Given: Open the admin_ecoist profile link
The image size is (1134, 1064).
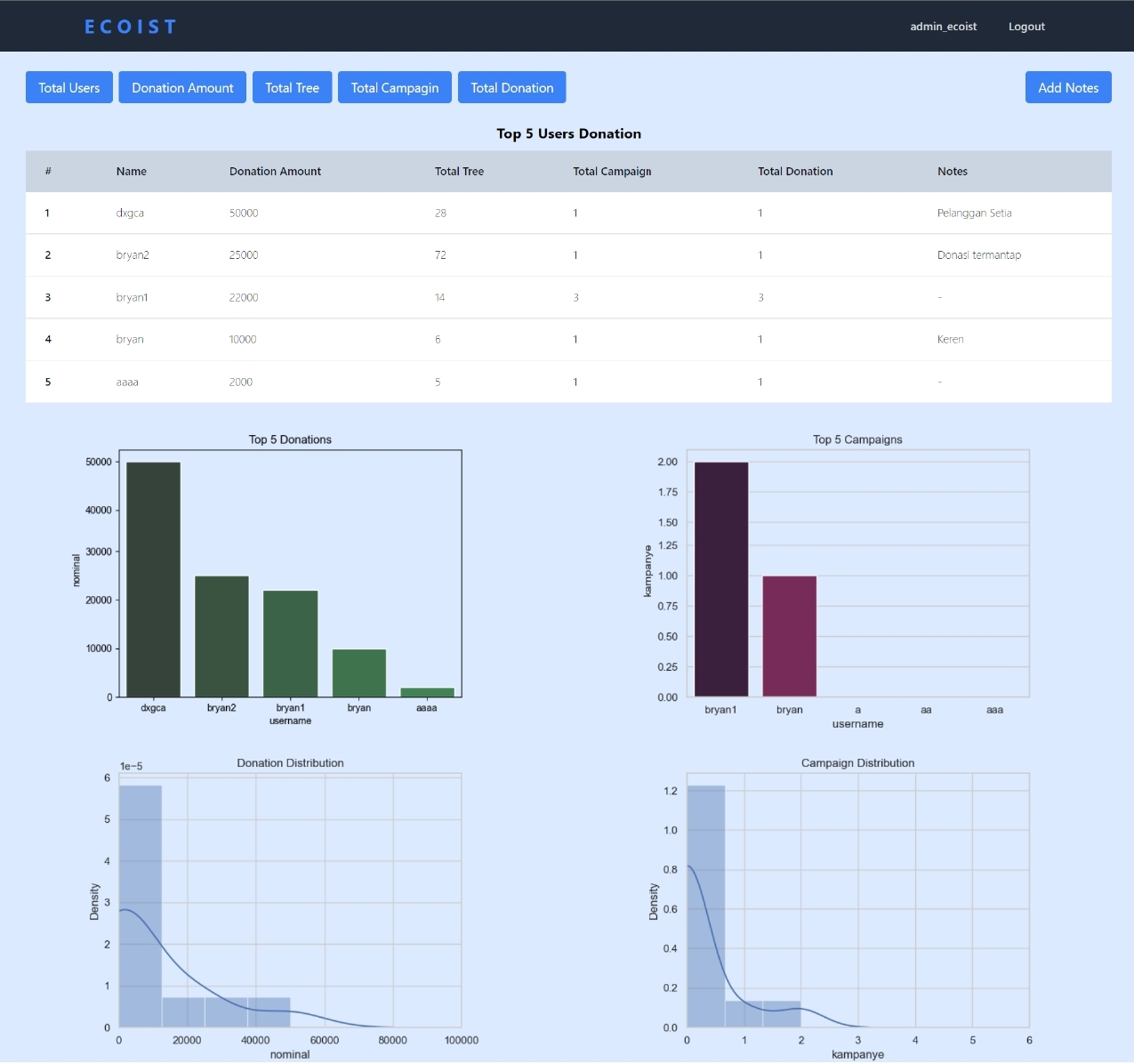Looking at the screenshot, I should coord(943,27).
